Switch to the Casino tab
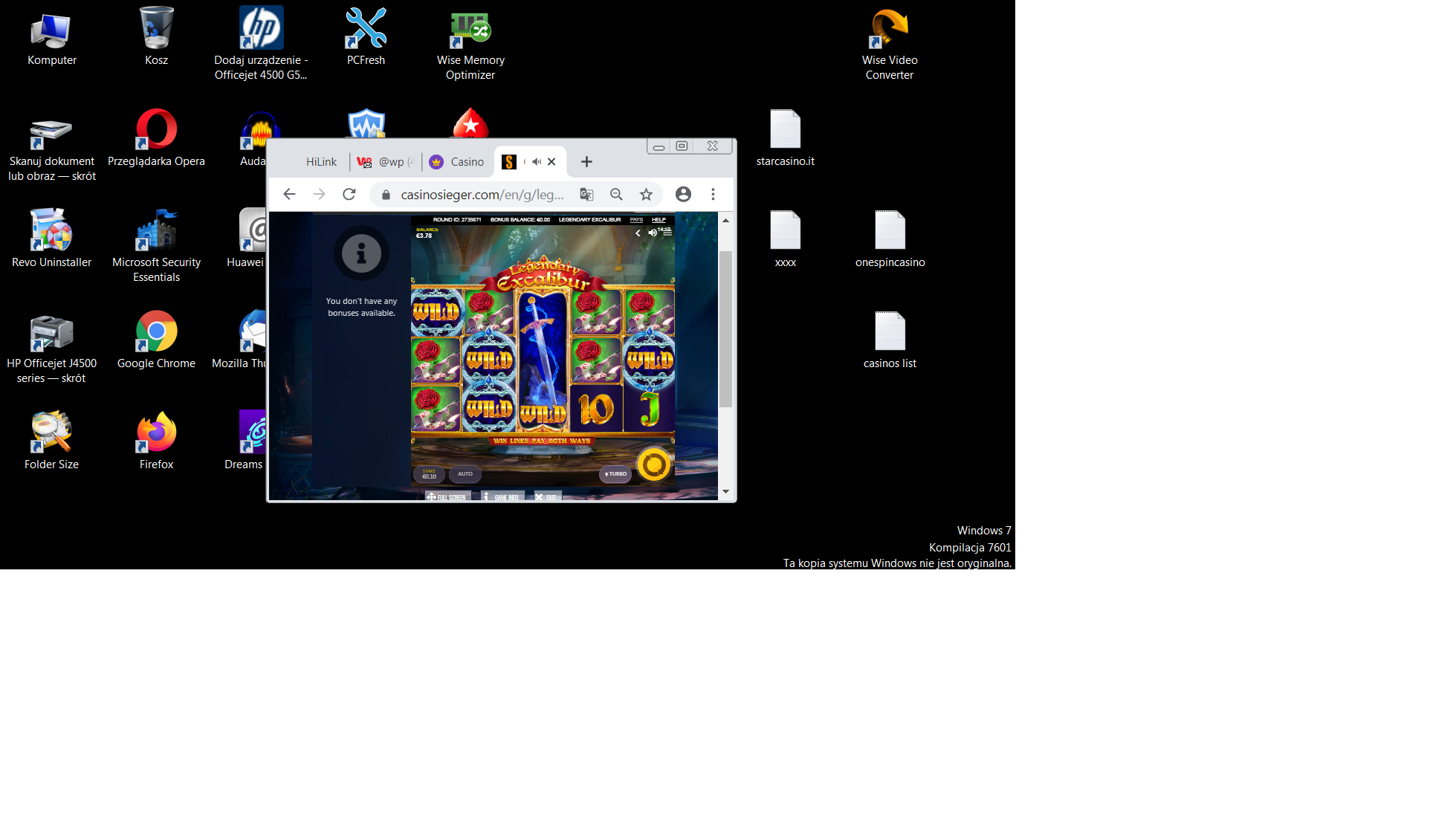 [x=457, y=162]
